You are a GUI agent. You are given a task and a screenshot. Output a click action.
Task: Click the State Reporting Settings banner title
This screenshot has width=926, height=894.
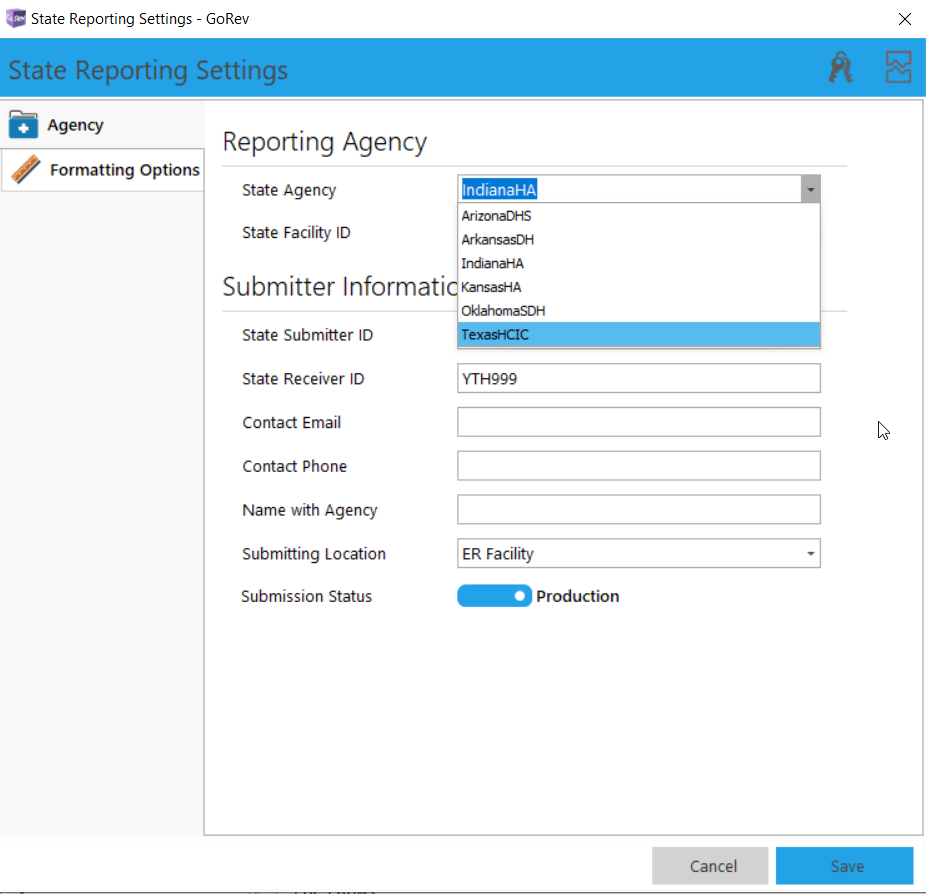(148, 70)
